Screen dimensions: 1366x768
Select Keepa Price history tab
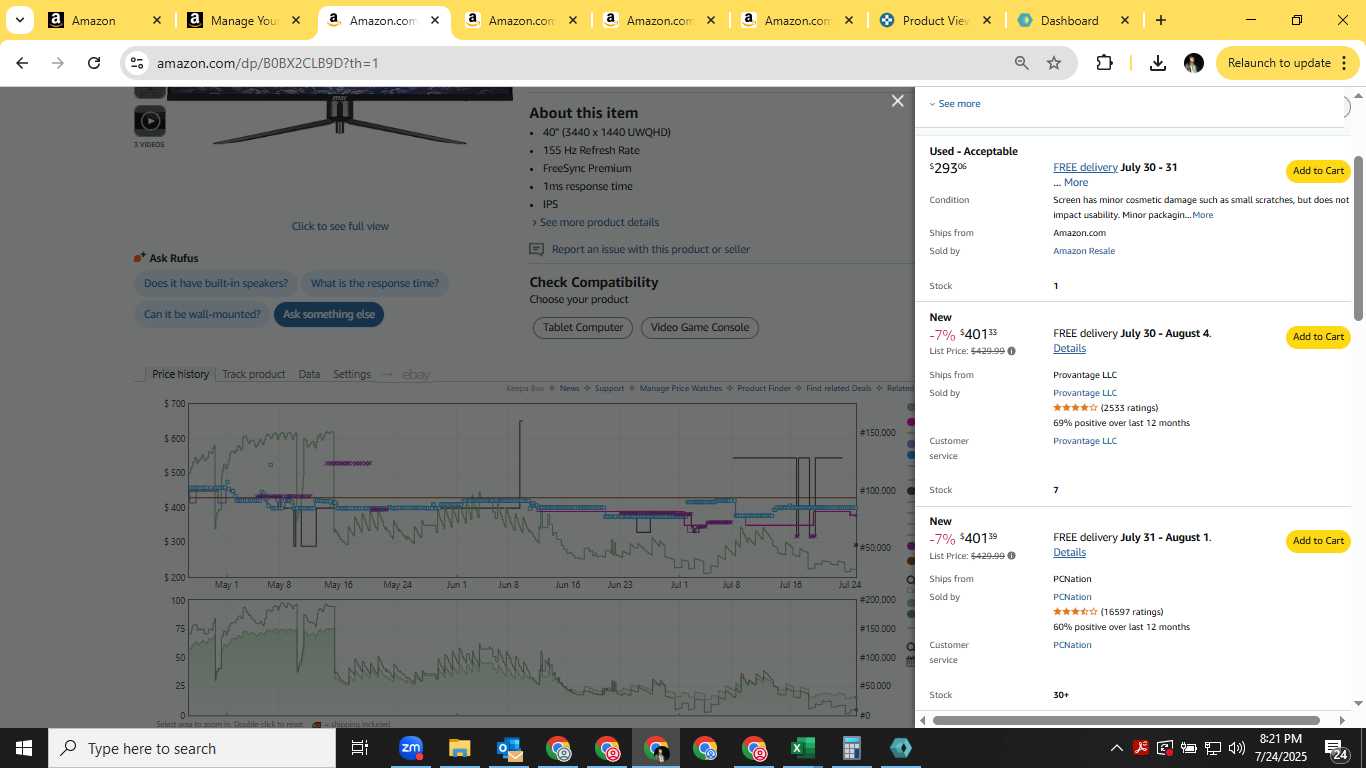pyautogui.click(x=180, y=374)
